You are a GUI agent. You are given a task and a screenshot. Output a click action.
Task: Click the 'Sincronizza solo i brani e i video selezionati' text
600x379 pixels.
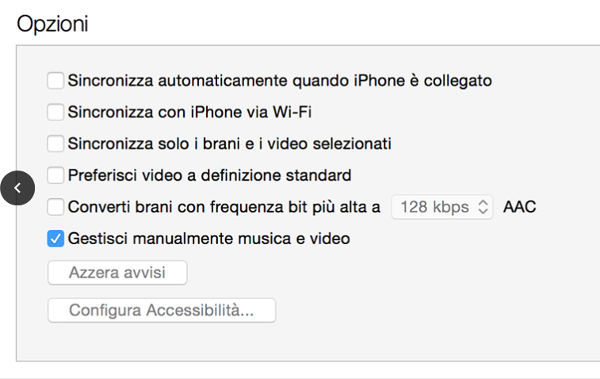230,144
